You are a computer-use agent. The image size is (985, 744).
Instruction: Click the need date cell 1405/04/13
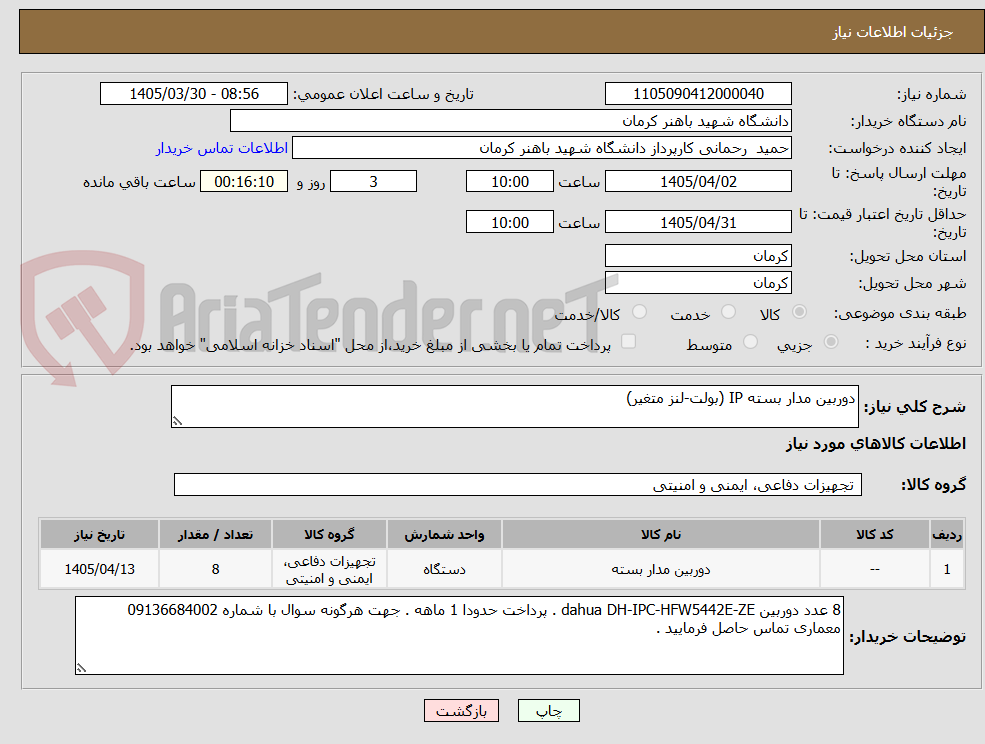tap(99, 569)
